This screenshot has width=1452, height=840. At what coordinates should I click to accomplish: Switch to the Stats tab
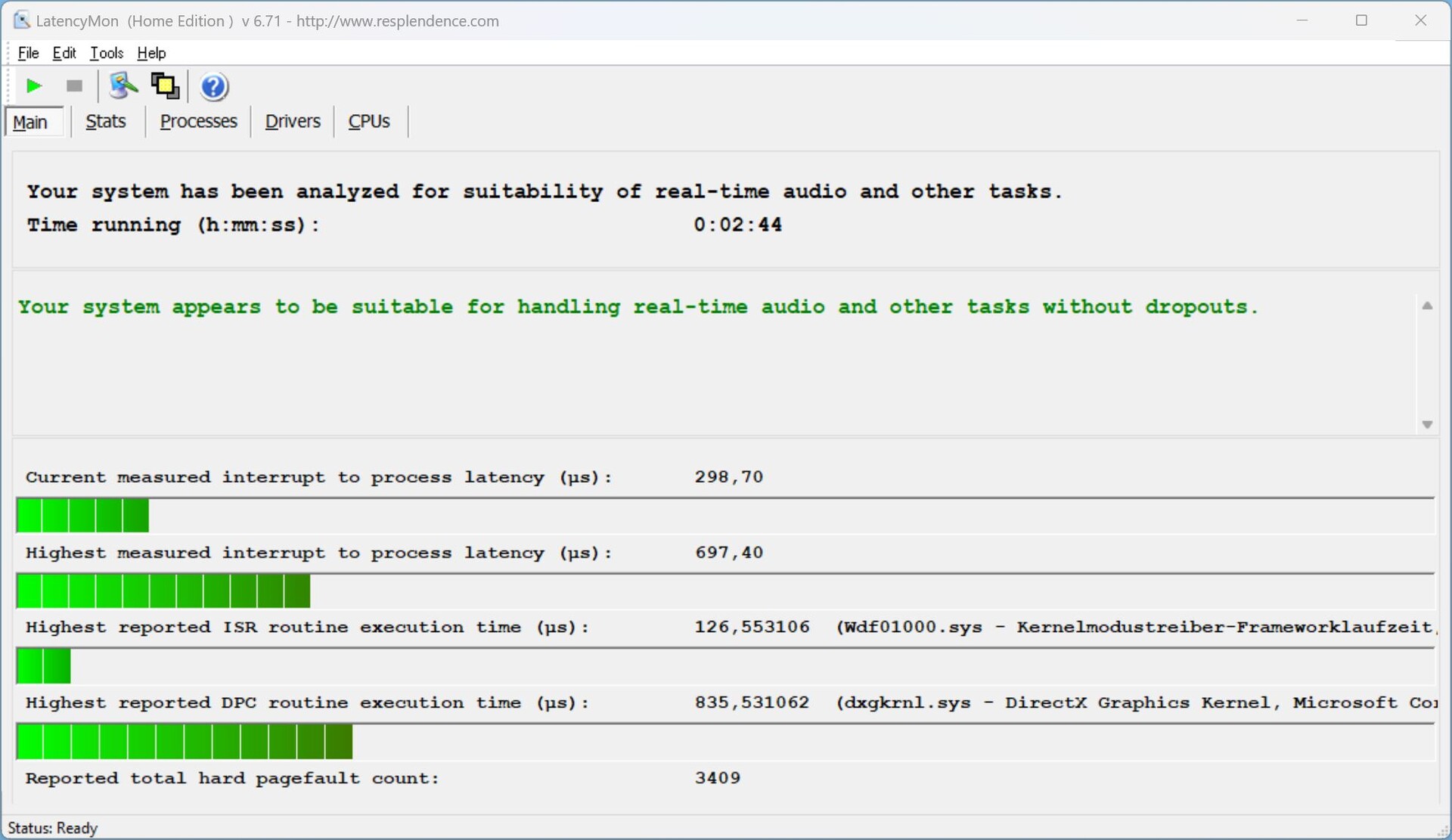click(105, 122)
